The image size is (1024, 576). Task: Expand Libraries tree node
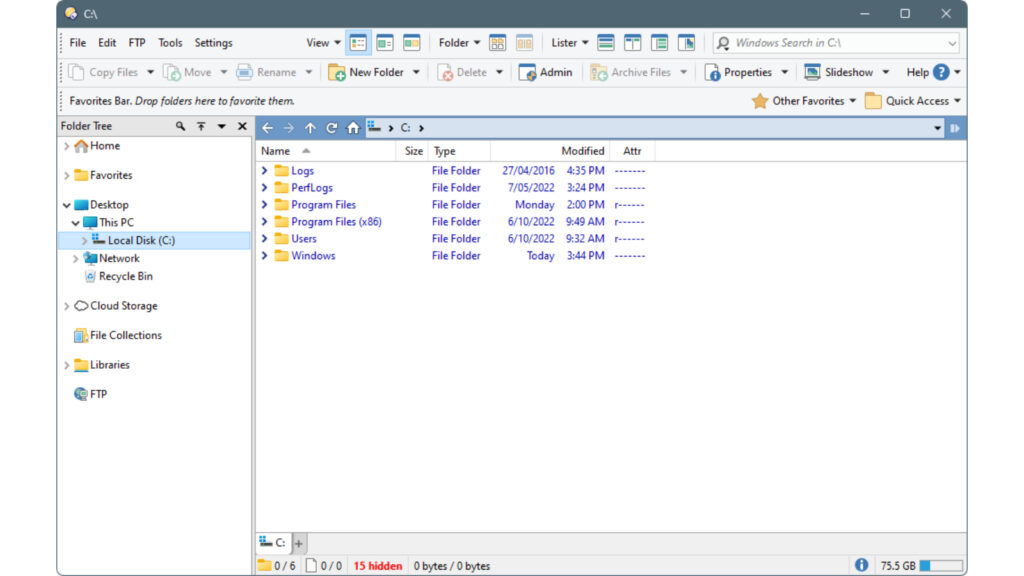point(67,365)
